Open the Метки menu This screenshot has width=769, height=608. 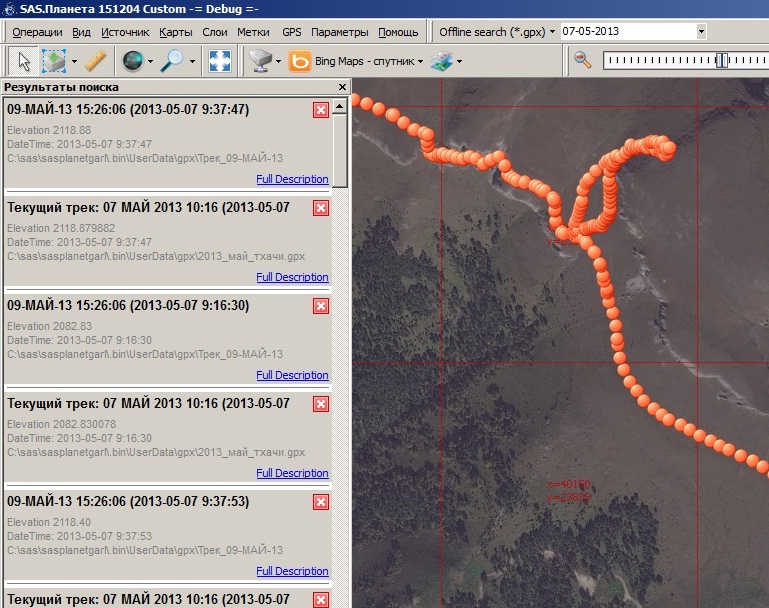(x=252, y=32)
